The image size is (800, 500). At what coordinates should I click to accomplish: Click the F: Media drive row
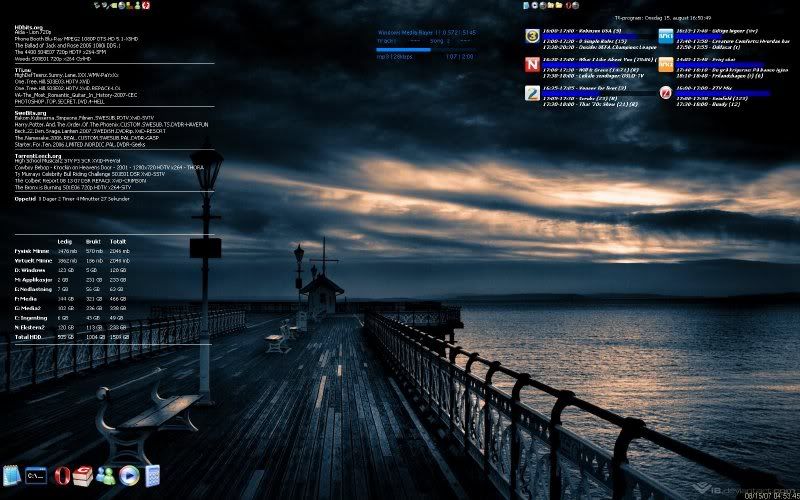click(x=70, y=299)
